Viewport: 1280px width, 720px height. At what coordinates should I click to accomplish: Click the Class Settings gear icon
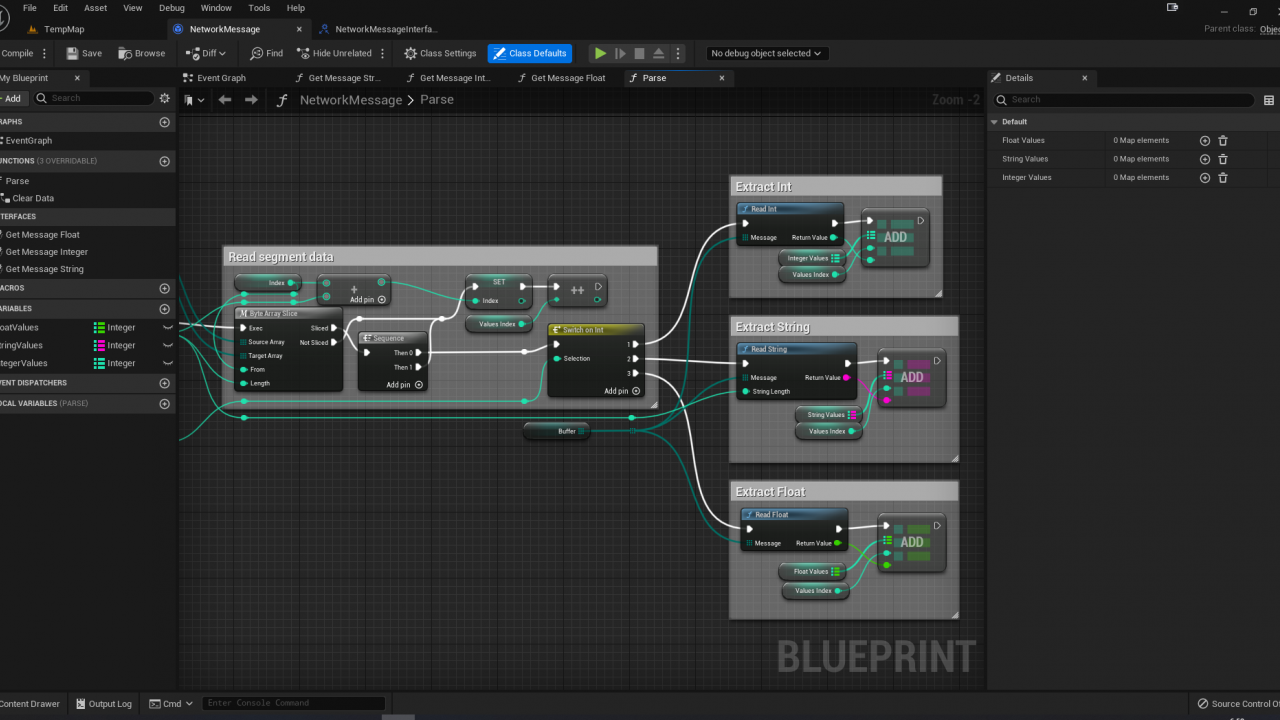pos(410,53)
